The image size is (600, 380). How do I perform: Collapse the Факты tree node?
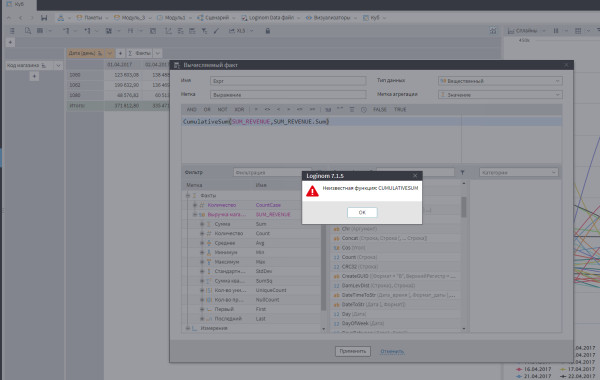(x=188, y=196)
